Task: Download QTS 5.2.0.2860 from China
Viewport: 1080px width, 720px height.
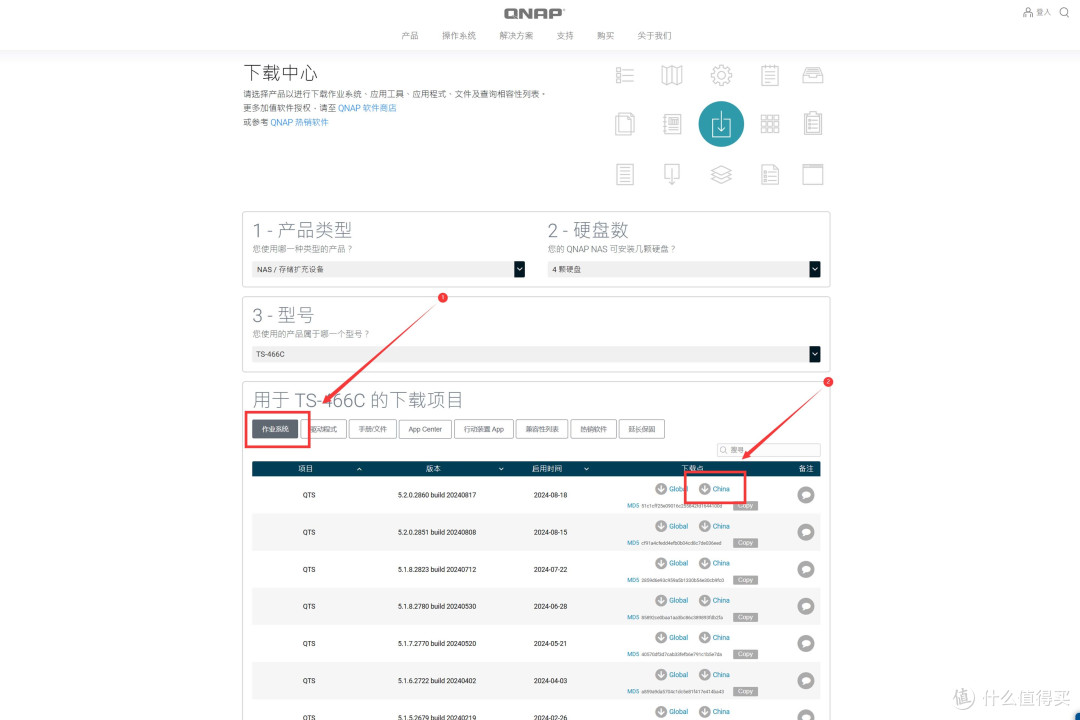Action: coord(714,488)
